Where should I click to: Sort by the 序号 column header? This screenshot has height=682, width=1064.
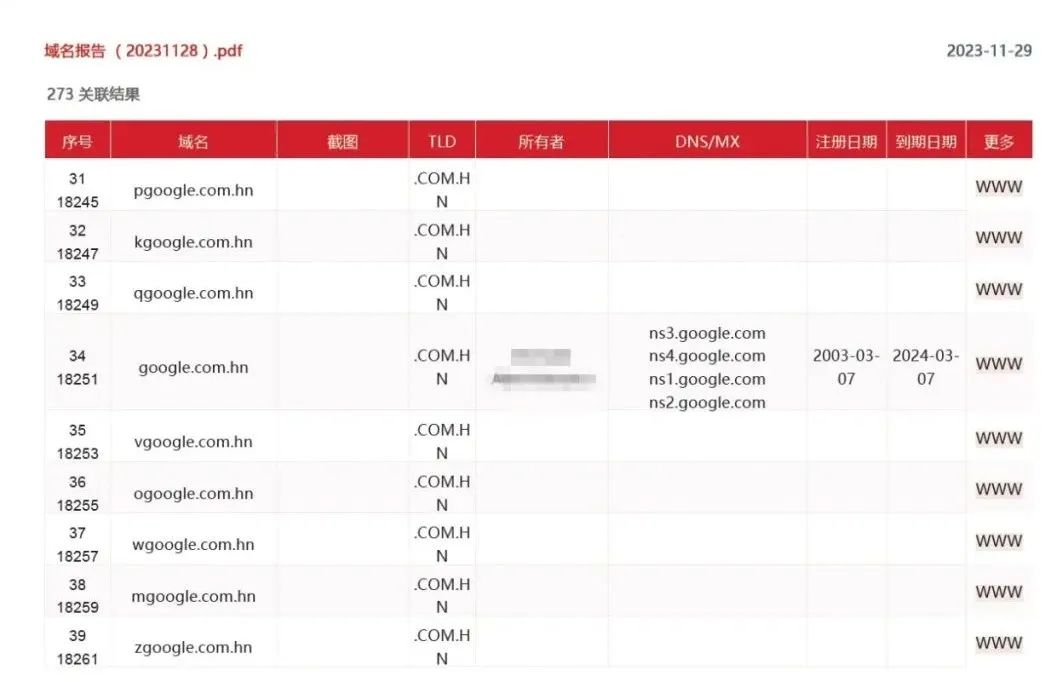pyautogui.click(x=77, y=142)
